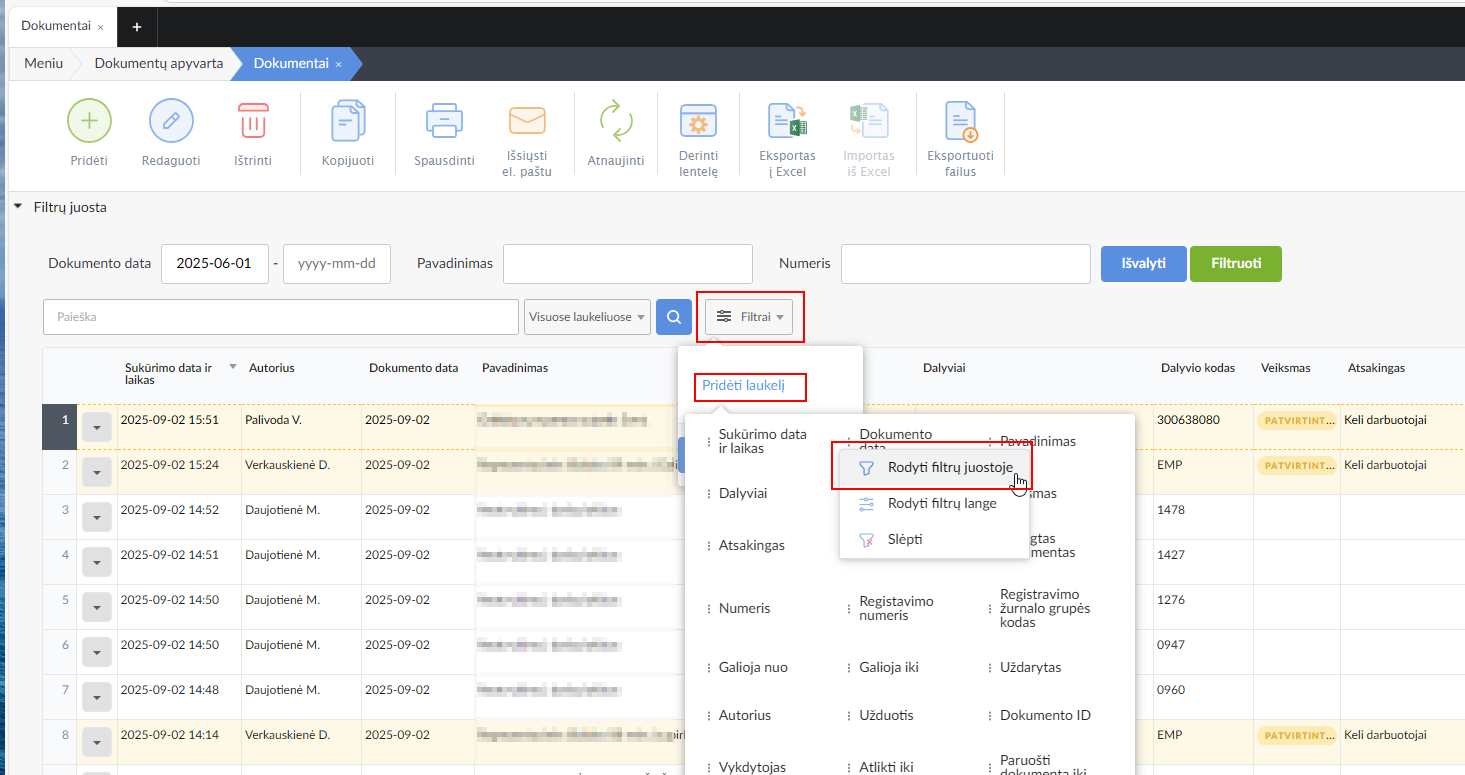The height and width of the screenshot is (775, 1465).
Task: Click the Išsiųsti el. paštu envelope icon
Action: (x=526, y=121)
